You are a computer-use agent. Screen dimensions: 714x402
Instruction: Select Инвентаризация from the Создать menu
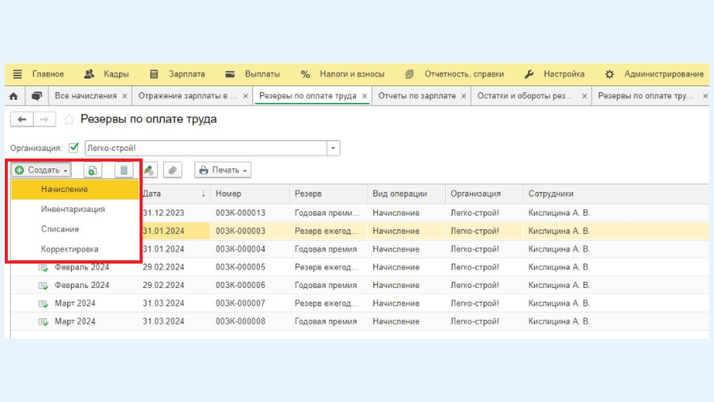[x=73, y=209]
